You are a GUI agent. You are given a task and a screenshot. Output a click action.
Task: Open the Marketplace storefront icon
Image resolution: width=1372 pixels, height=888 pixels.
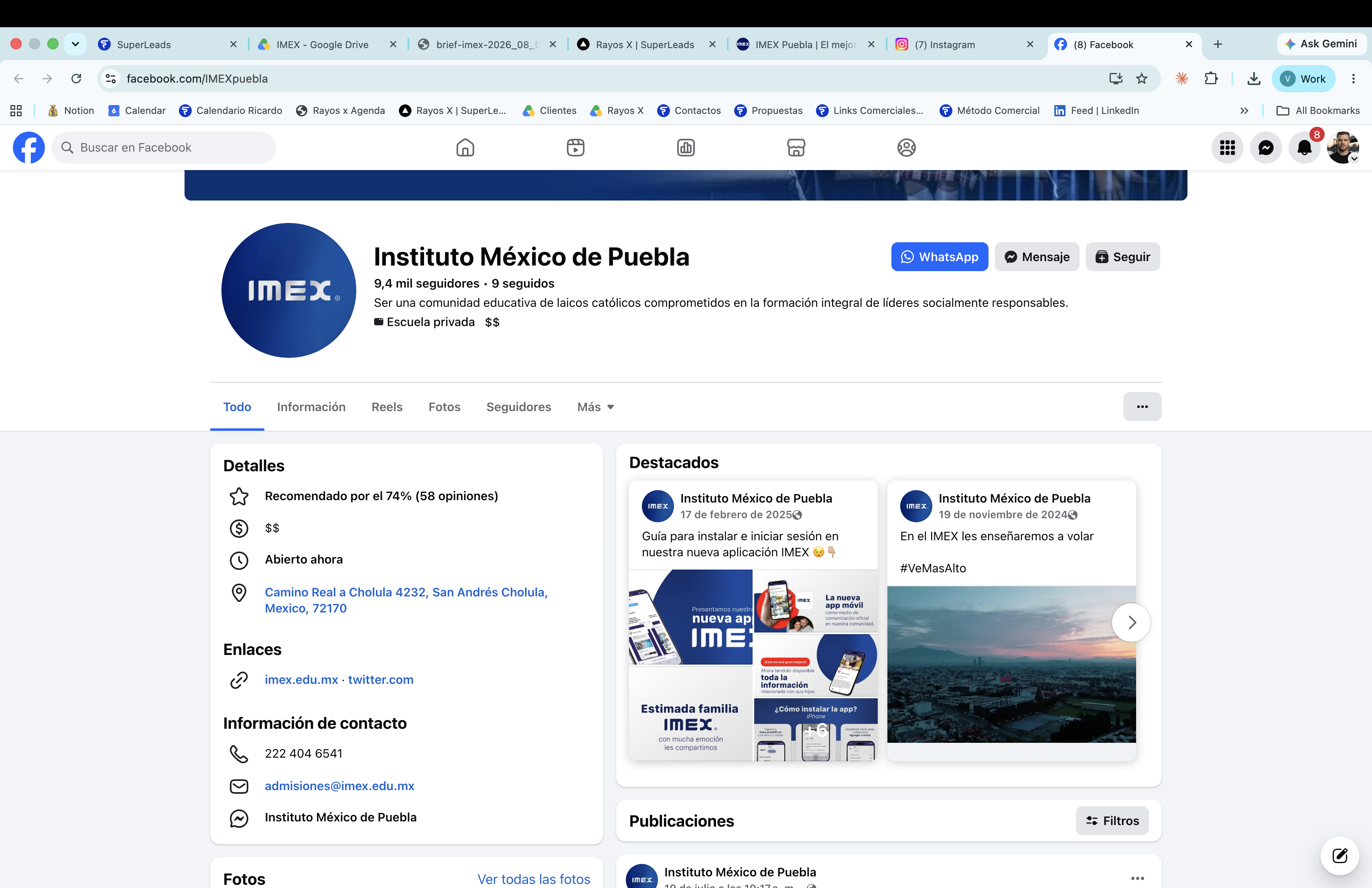click(x=796, y=148)
